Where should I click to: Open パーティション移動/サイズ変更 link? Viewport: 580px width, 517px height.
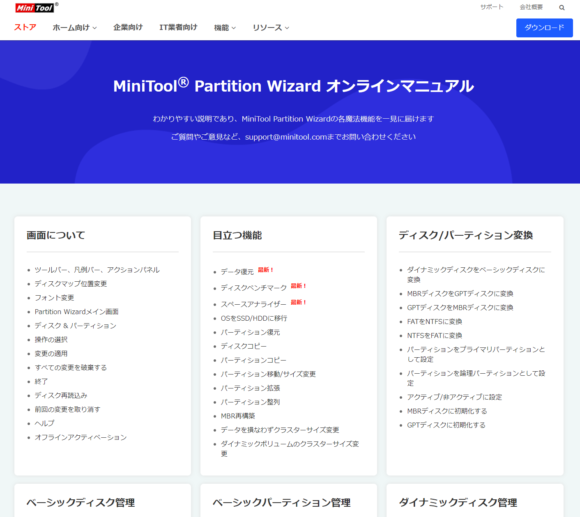click(x=268, y=374)
